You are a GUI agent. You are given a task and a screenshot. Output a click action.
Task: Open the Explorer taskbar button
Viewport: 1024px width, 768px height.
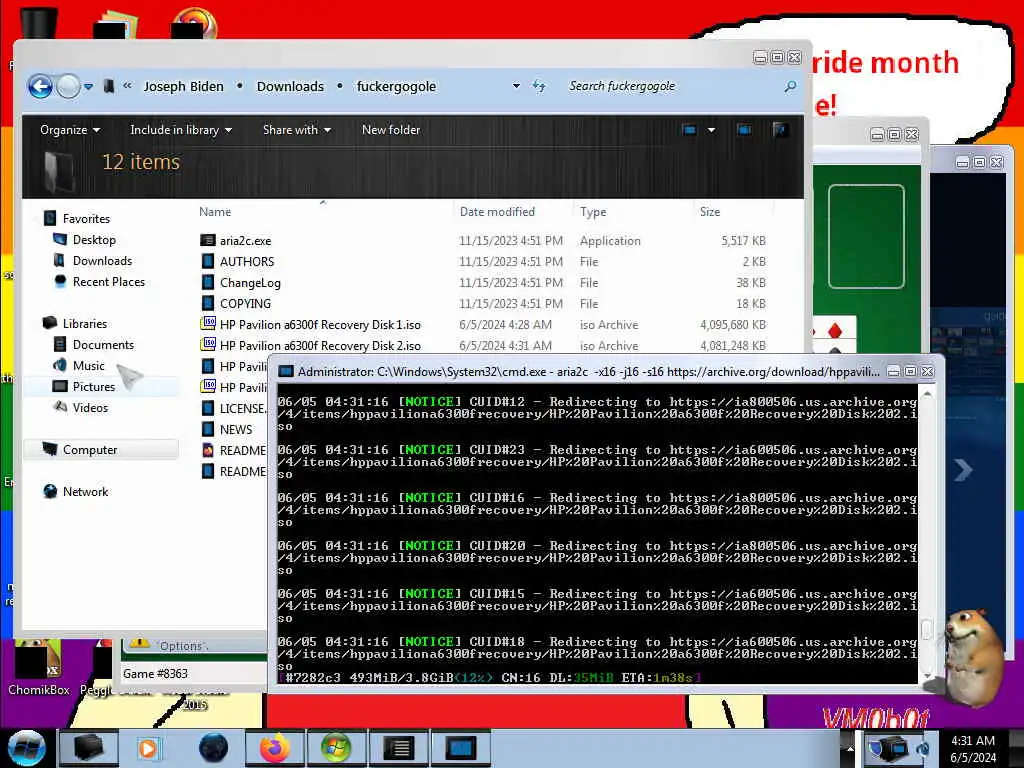click(x=89, y=748)
